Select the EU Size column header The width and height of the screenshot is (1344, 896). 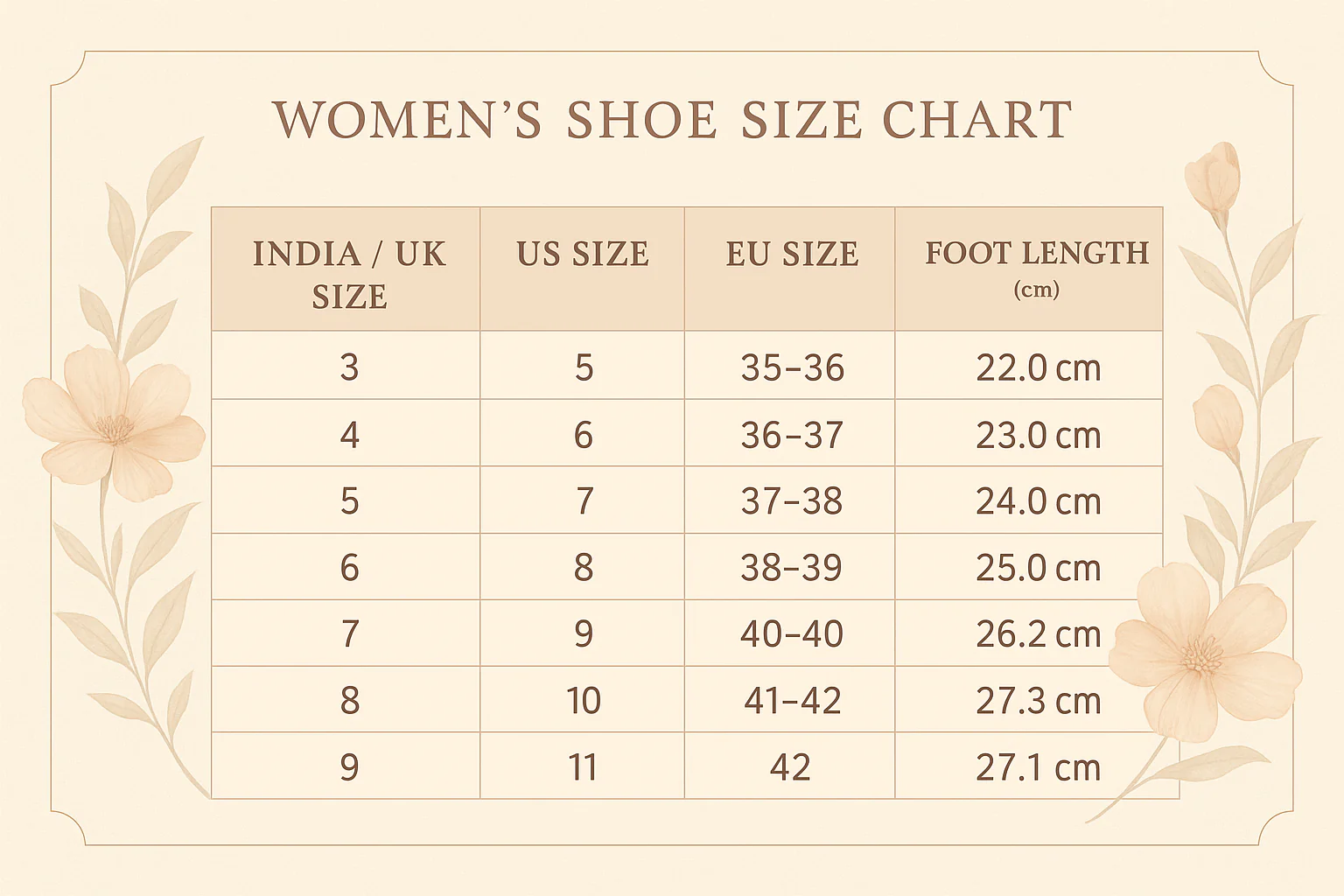click(792, 254)
